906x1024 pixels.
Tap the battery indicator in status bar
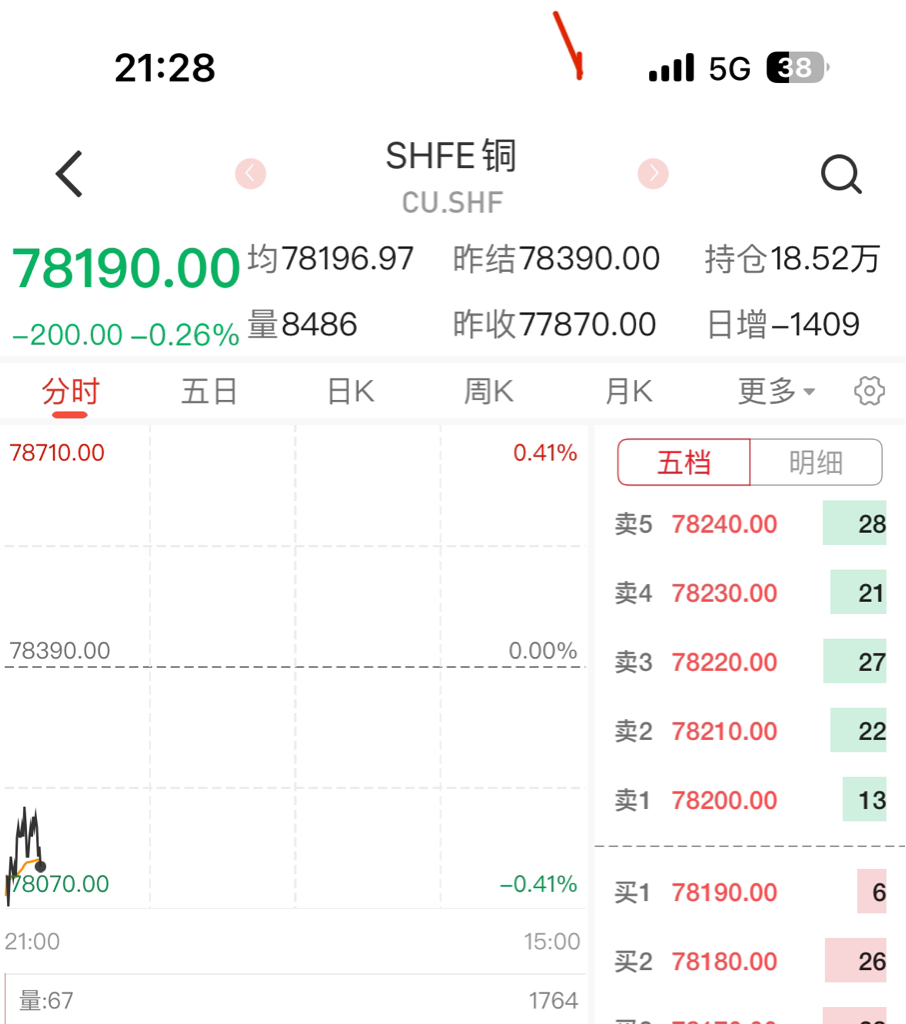pos(797,67)
